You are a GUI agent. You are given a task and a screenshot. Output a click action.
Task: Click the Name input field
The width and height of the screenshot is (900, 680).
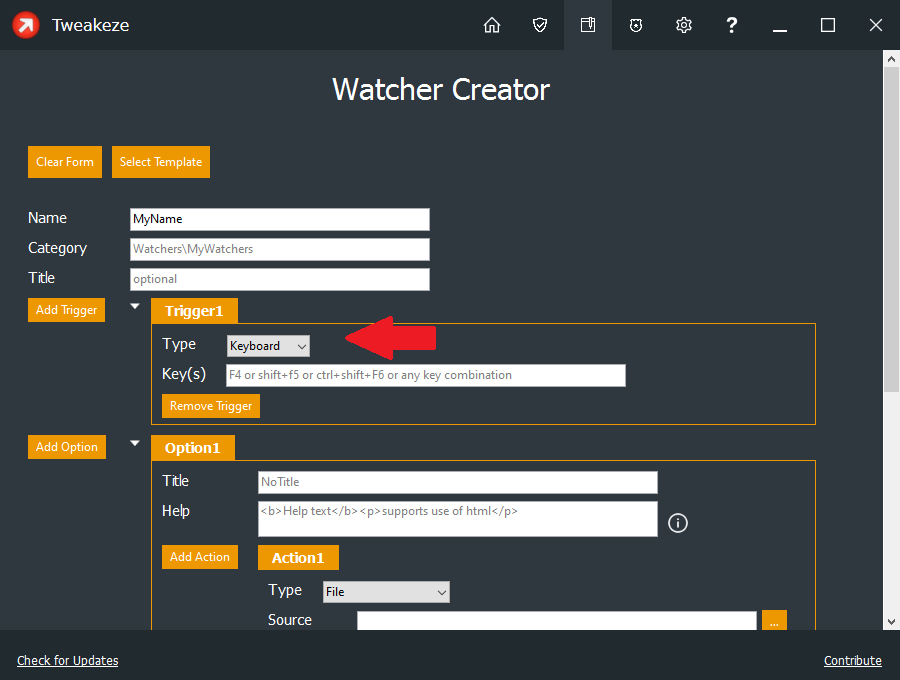coord(280,219)
